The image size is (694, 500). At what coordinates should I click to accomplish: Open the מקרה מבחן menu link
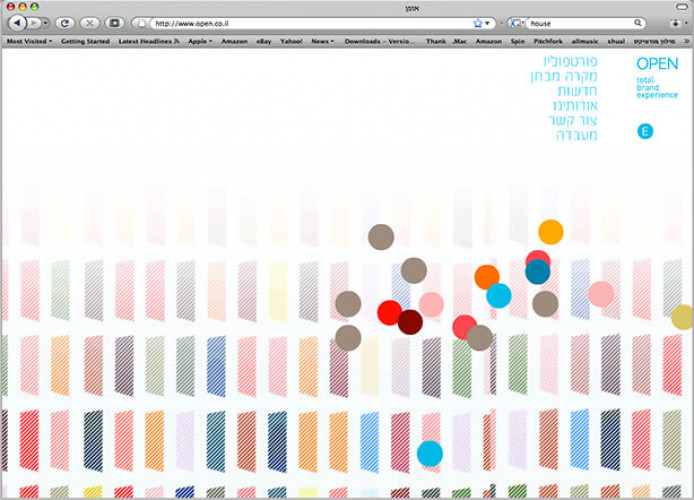[564, 76]
